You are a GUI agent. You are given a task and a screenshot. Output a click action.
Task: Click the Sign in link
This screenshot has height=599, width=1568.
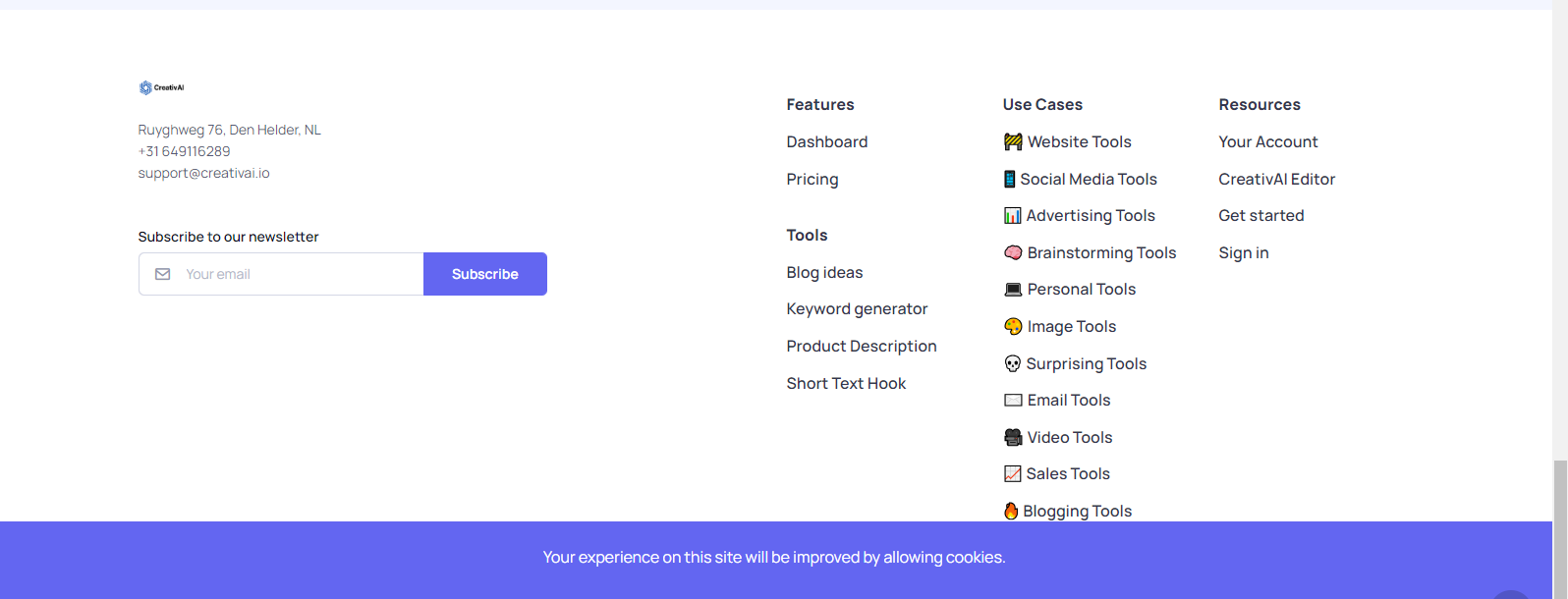point(1244,252)
